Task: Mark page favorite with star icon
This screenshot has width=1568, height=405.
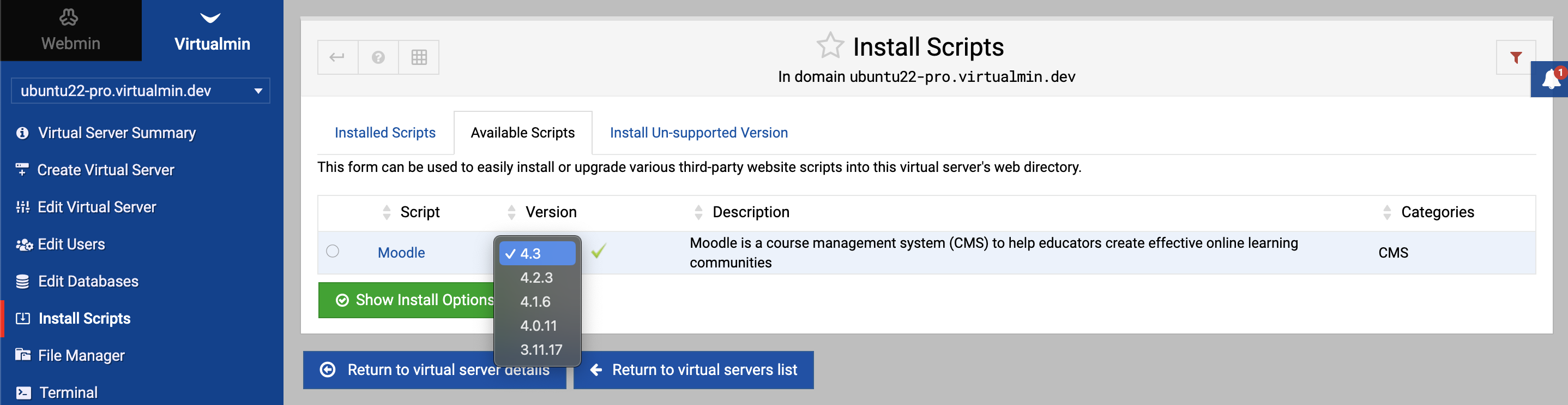Action: tap(830, 46)
